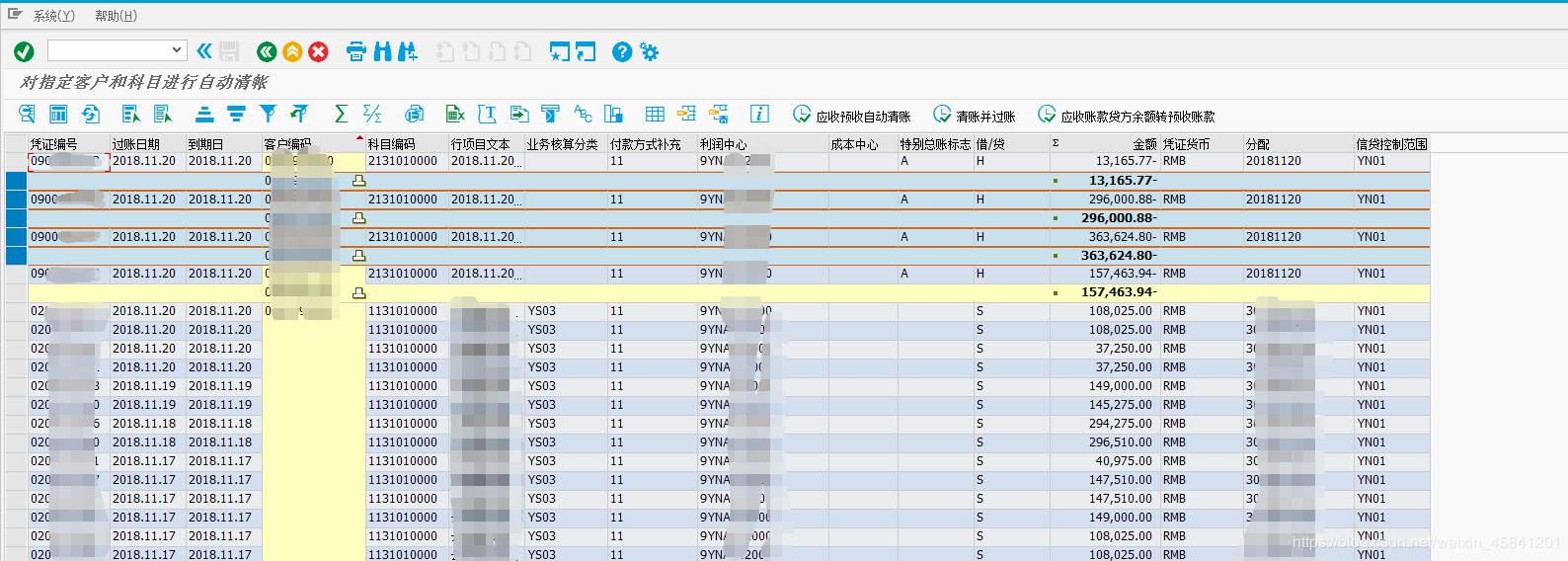Open the command field dropdown arrow

[177, 50]
